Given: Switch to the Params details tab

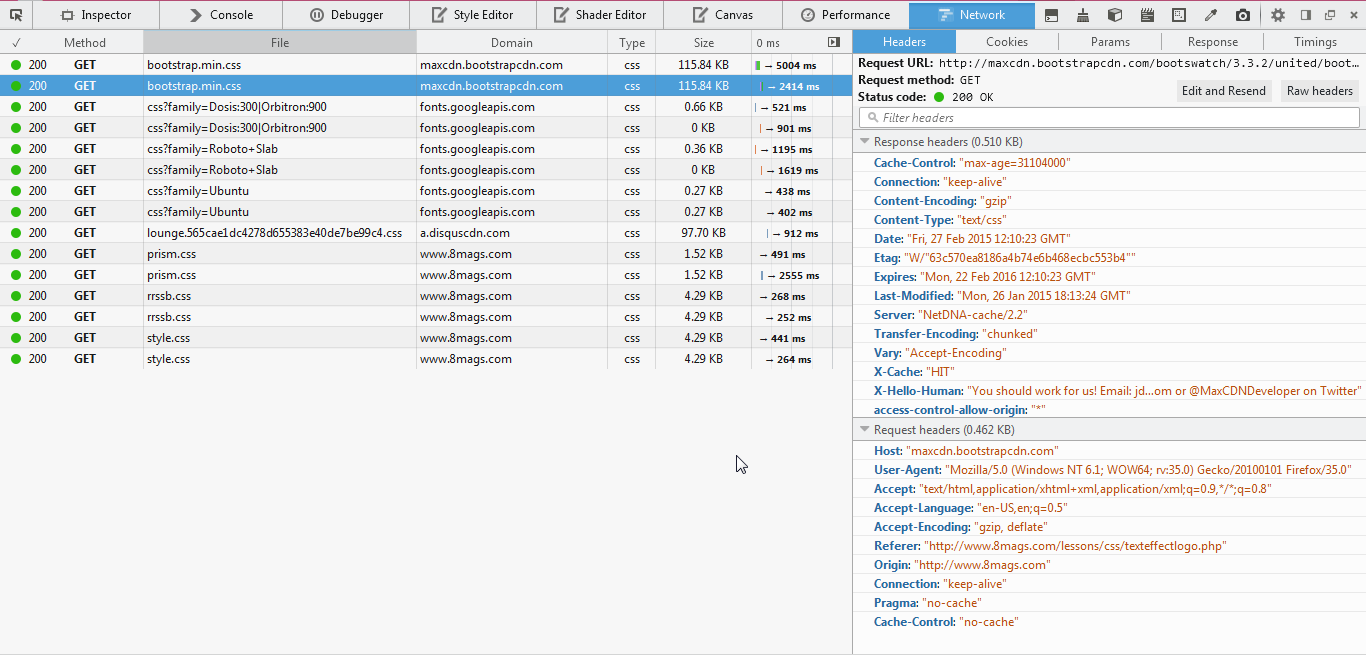Looking at the screenshot, I should tap(1110, 42).
